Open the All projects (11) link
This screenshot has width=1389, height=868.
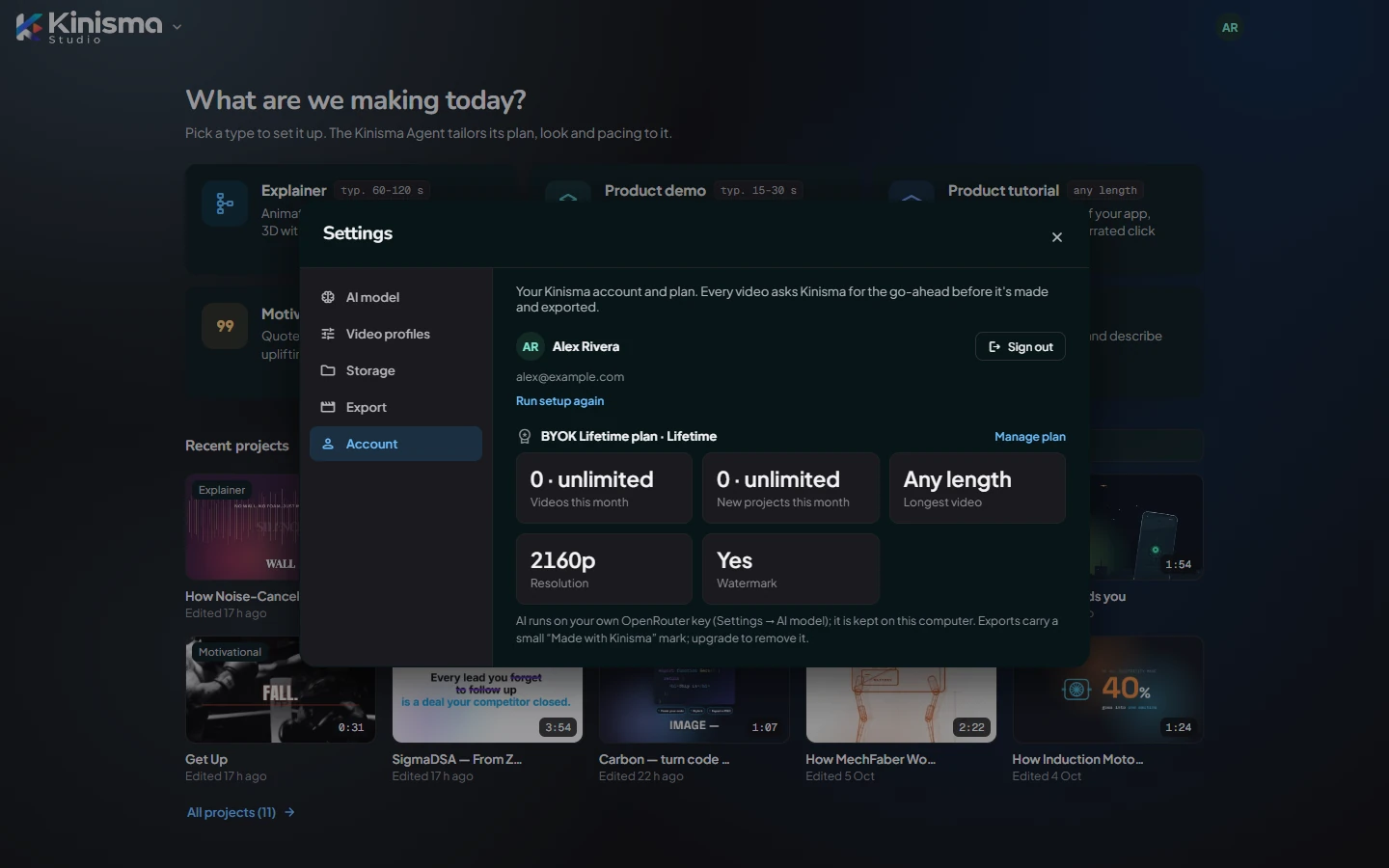pos(241,813)
